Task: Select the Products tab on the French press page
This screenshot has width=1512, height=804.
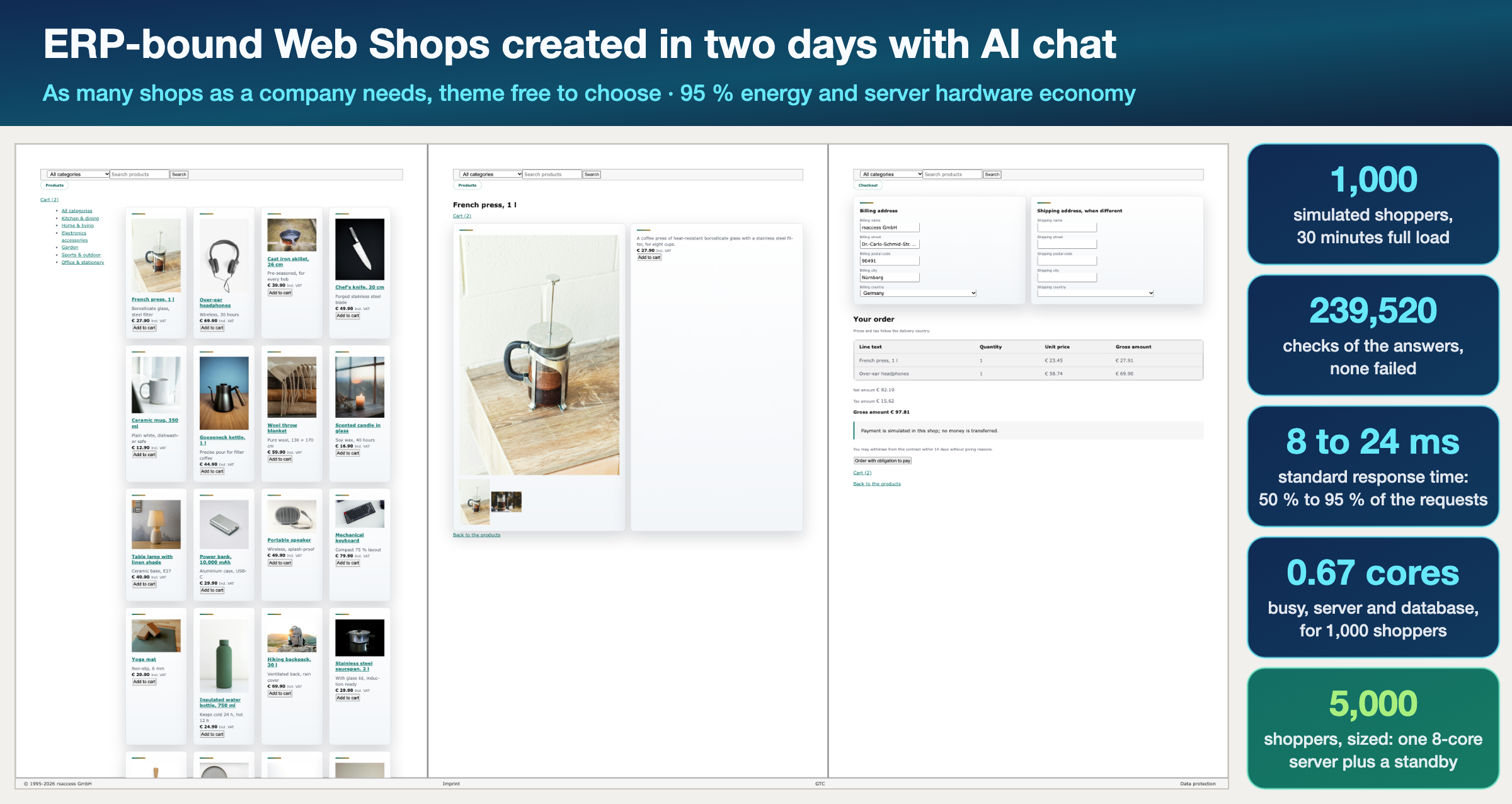Action: click(x=467, y=185)
